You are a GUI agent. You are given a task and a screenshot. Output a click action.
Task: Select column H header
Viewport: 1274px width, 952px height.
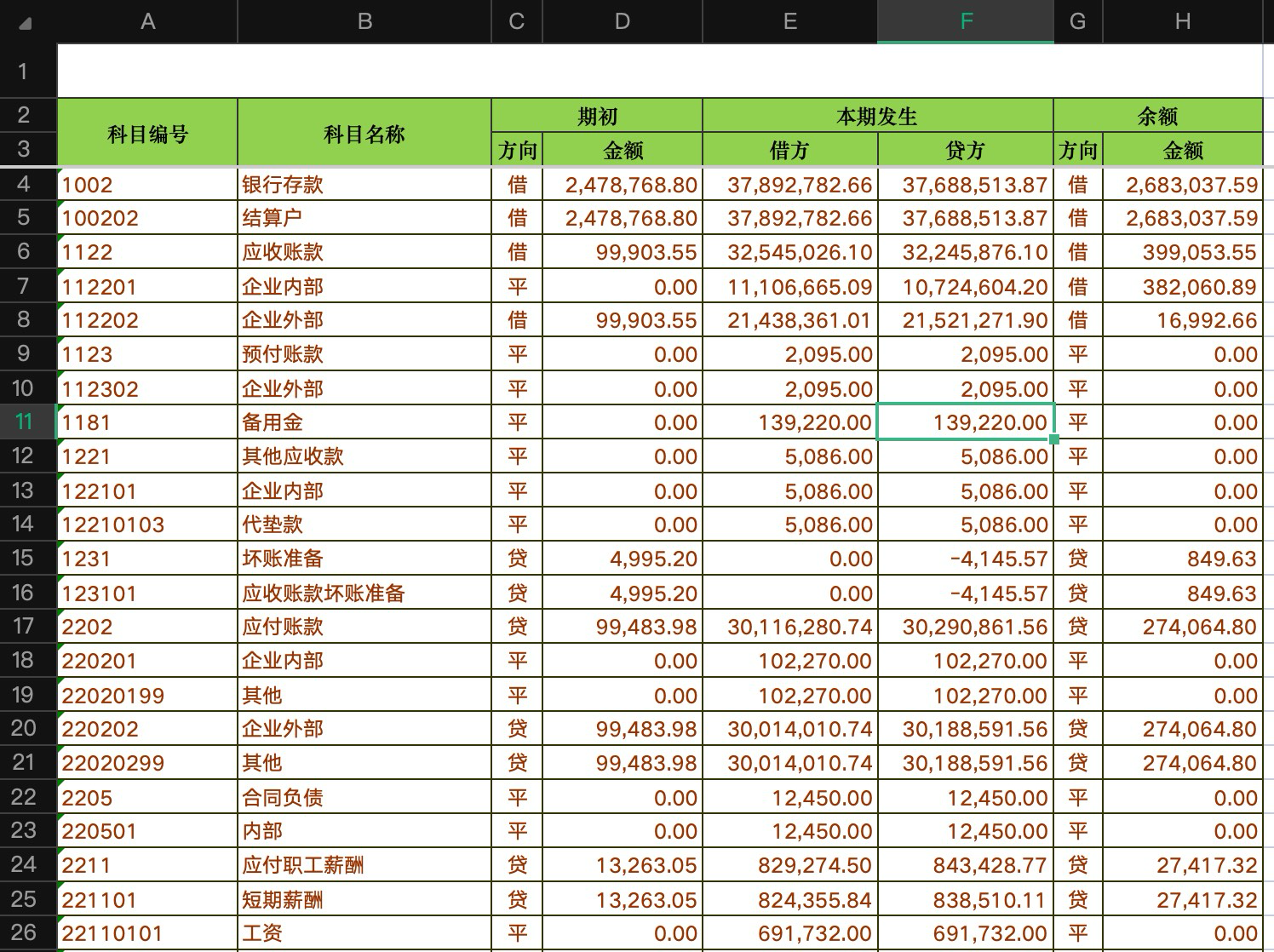1183,21
